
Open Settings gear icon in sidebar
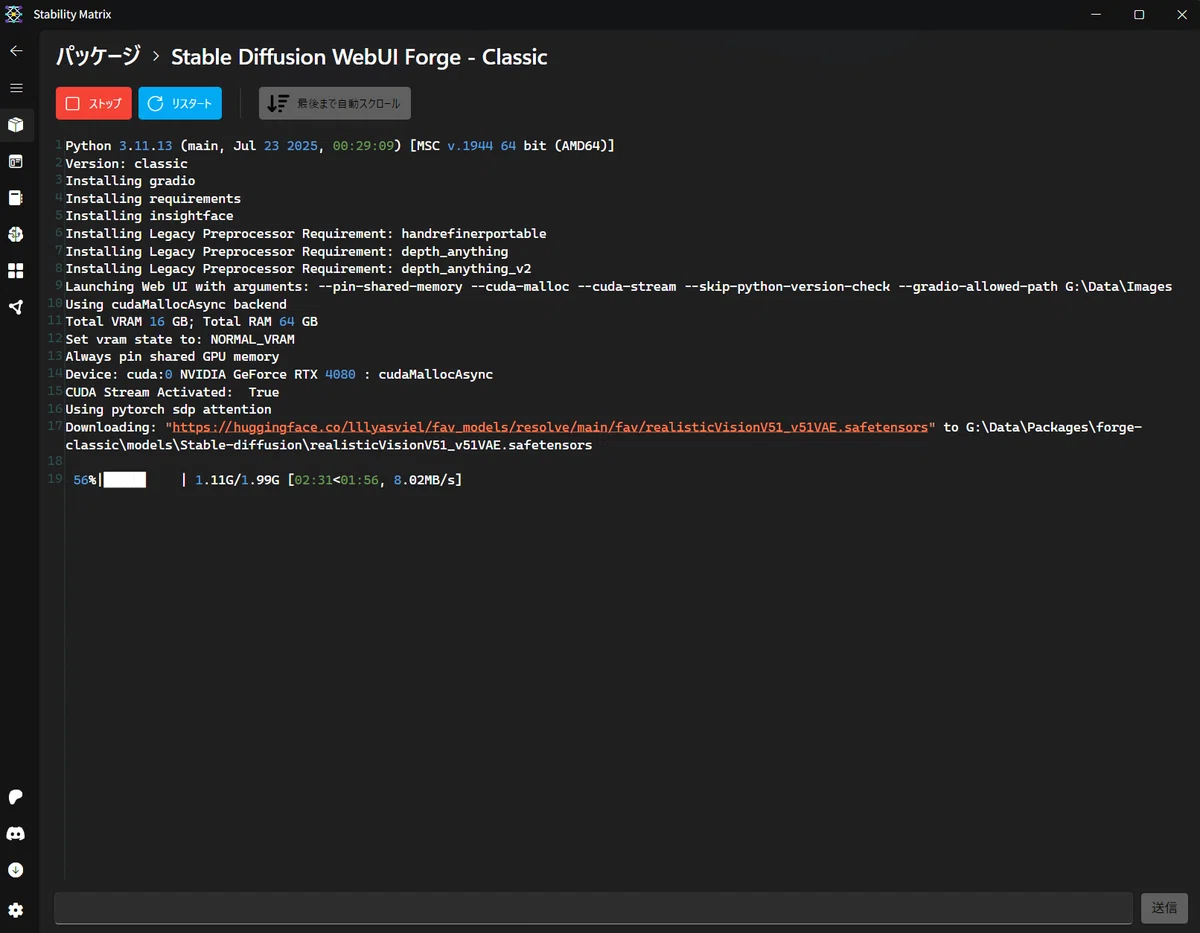16,910
